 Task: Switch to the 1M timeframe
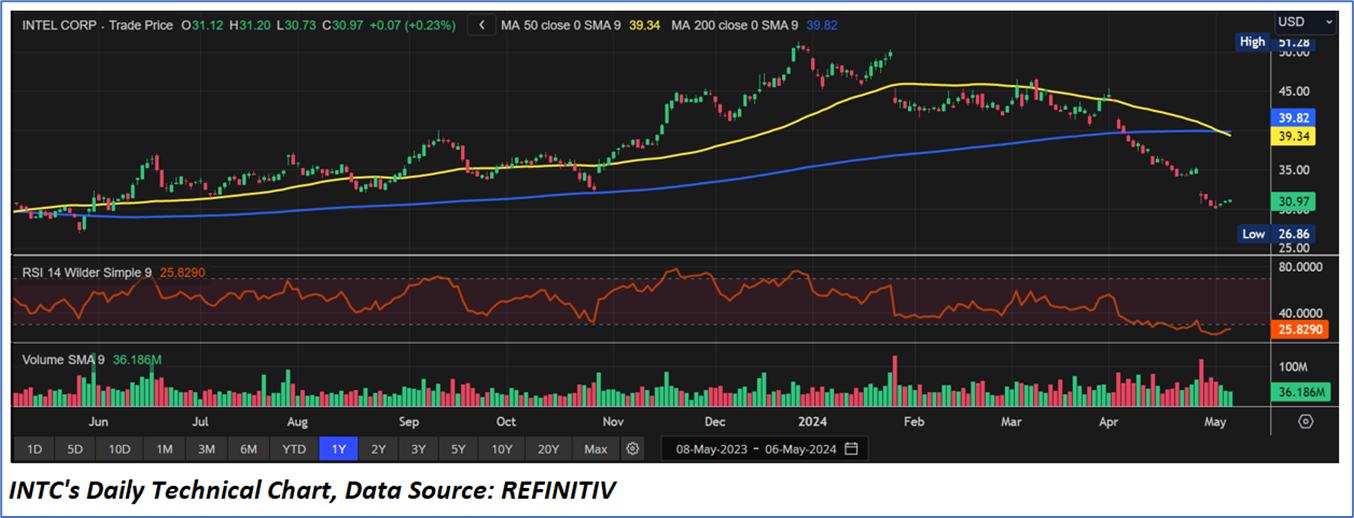[164, 449]
